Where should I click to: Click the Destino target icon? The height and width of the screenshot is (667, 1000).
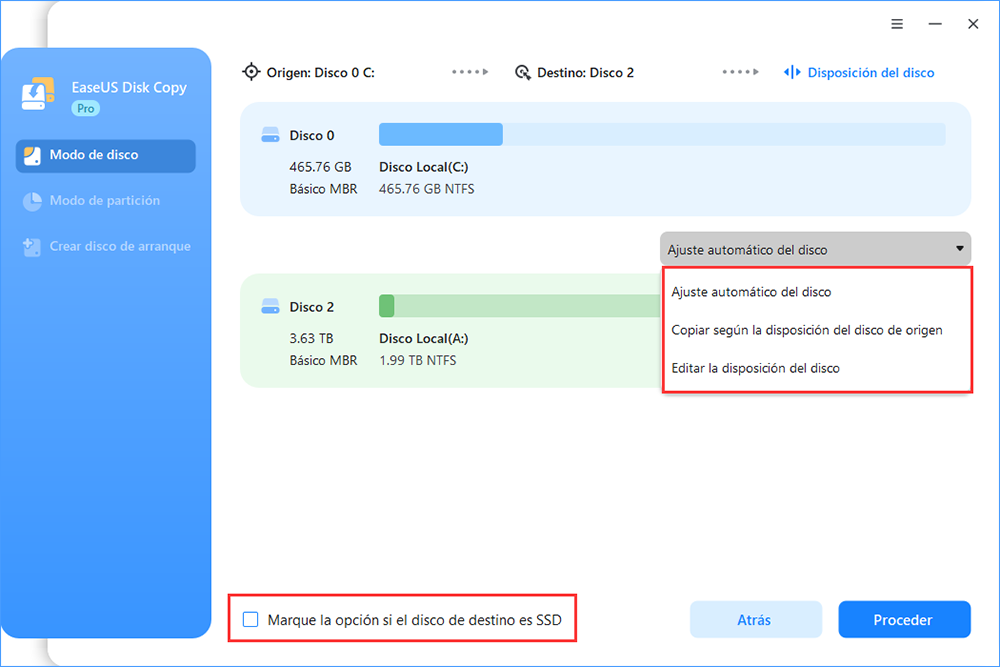[x=523, y=73]
